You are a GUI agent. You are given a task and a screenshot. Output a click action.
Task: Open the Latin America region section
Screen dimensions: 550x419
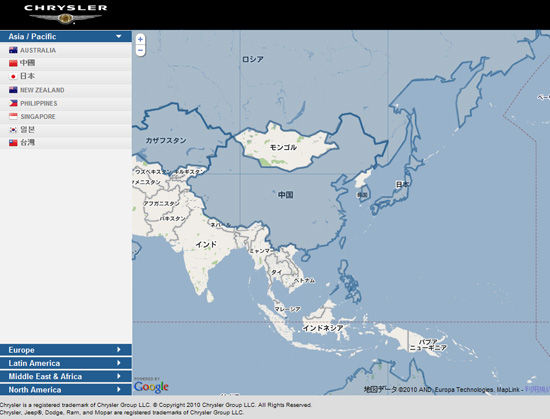[x=66, y=363]
